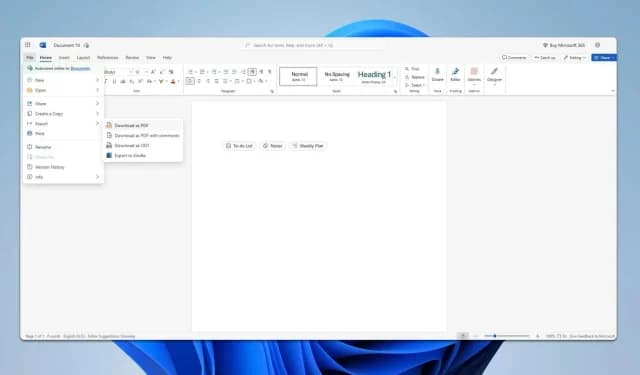
Task: Click the Buy Microsoft 365 diamond button
Action: (x=564, y=45)
